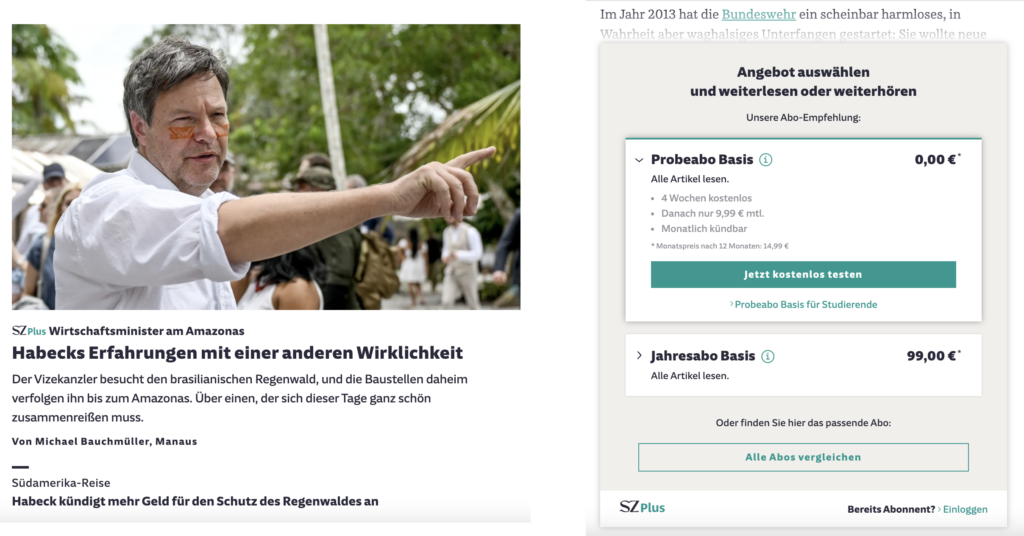Open headline Habecks Erfahrungen mit einer anderen Wirklichkeit

(x=237, y=353)
